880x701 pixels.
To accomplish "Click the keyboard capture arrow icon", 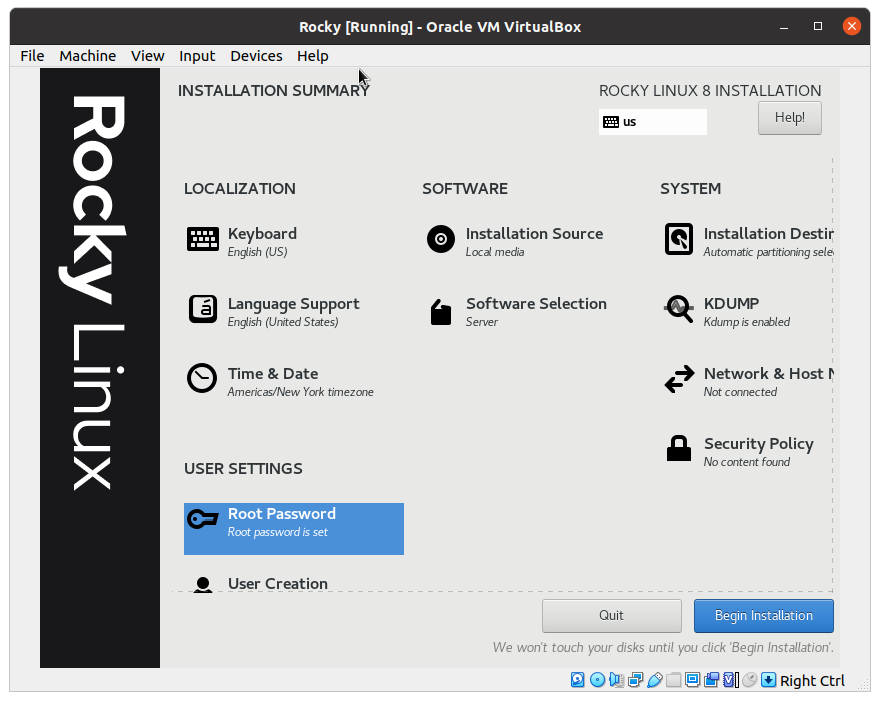I will 768,680.
